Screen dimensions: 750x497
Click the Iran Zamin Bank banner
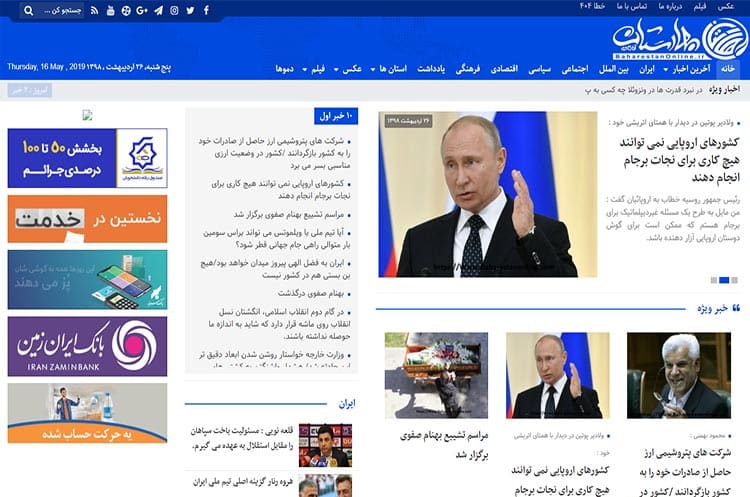point(88,346)
